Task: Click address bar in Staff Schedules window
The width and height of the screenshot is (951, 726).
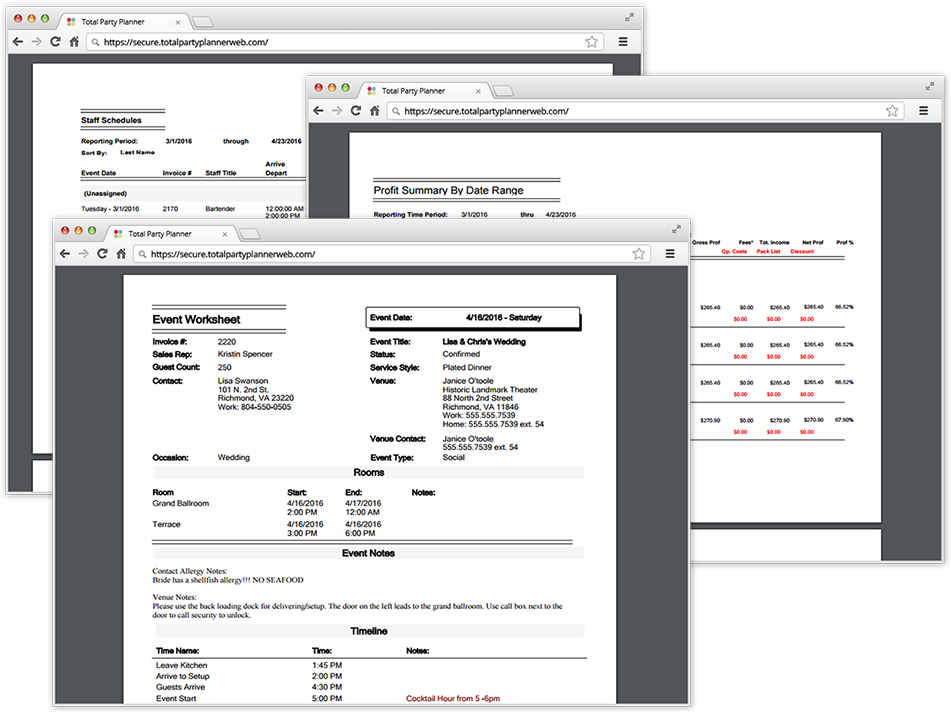Action: (344, 42)
